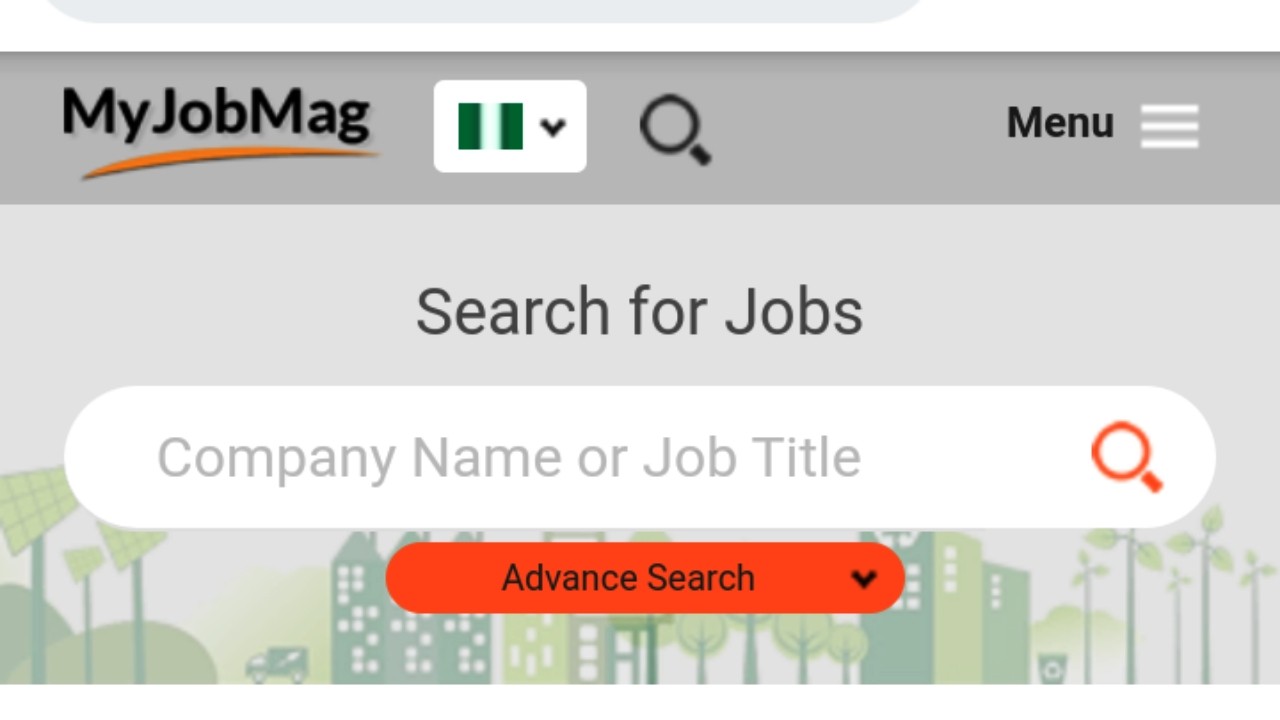This screenshot has height=720, width=1280.
Task: Click the Advance Search button label
Action: 628,578
